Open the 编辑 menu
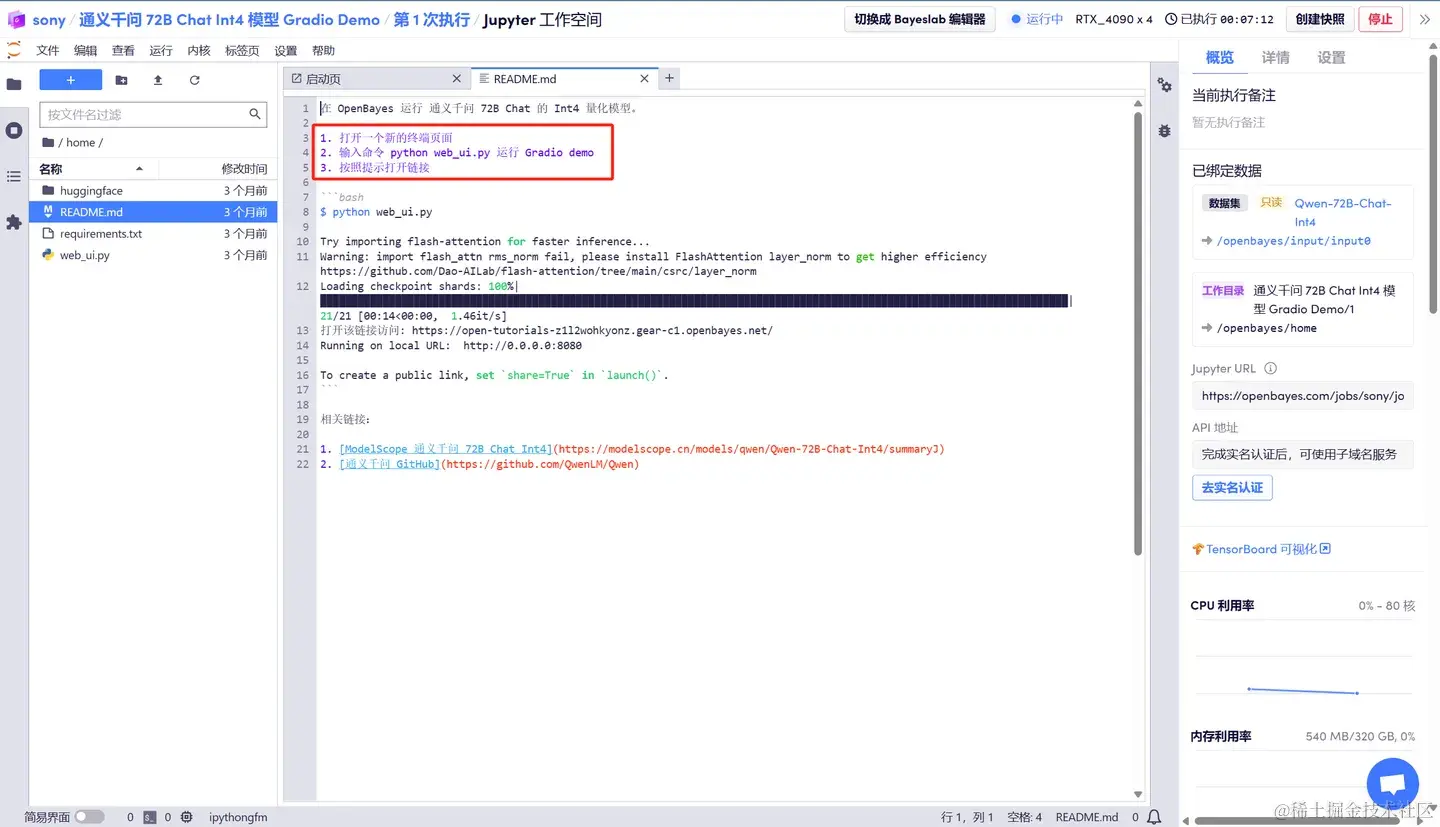This screenshot has width=1440, height=827. 86,50
